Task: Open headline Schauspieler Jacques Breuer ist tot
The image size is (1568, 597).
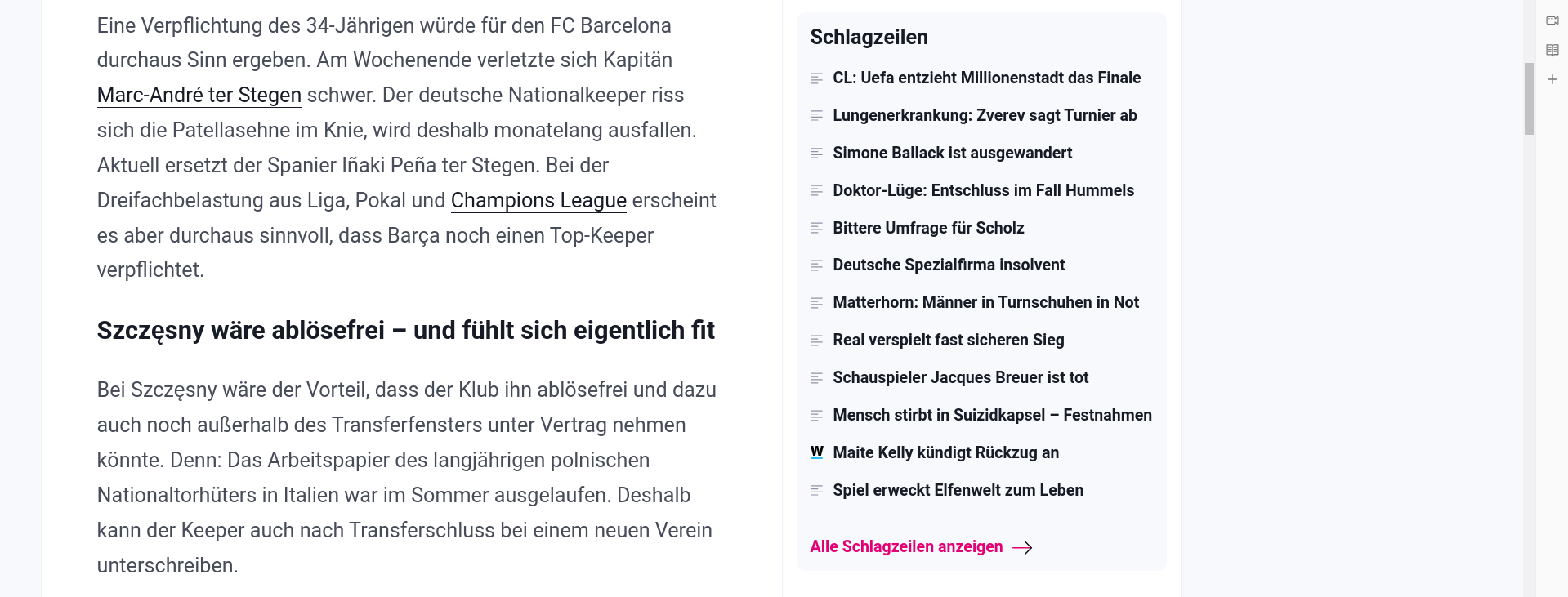Action: (960, 377)
